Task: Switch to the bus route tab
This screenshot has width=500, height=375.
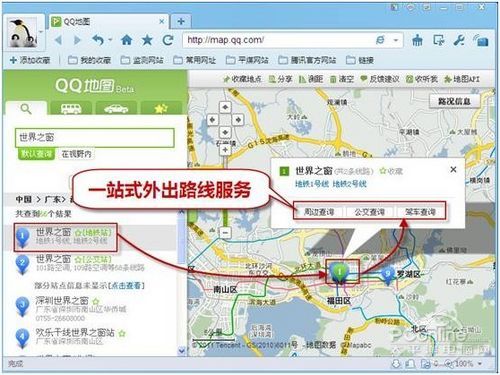Action: [x=71, y=109]
